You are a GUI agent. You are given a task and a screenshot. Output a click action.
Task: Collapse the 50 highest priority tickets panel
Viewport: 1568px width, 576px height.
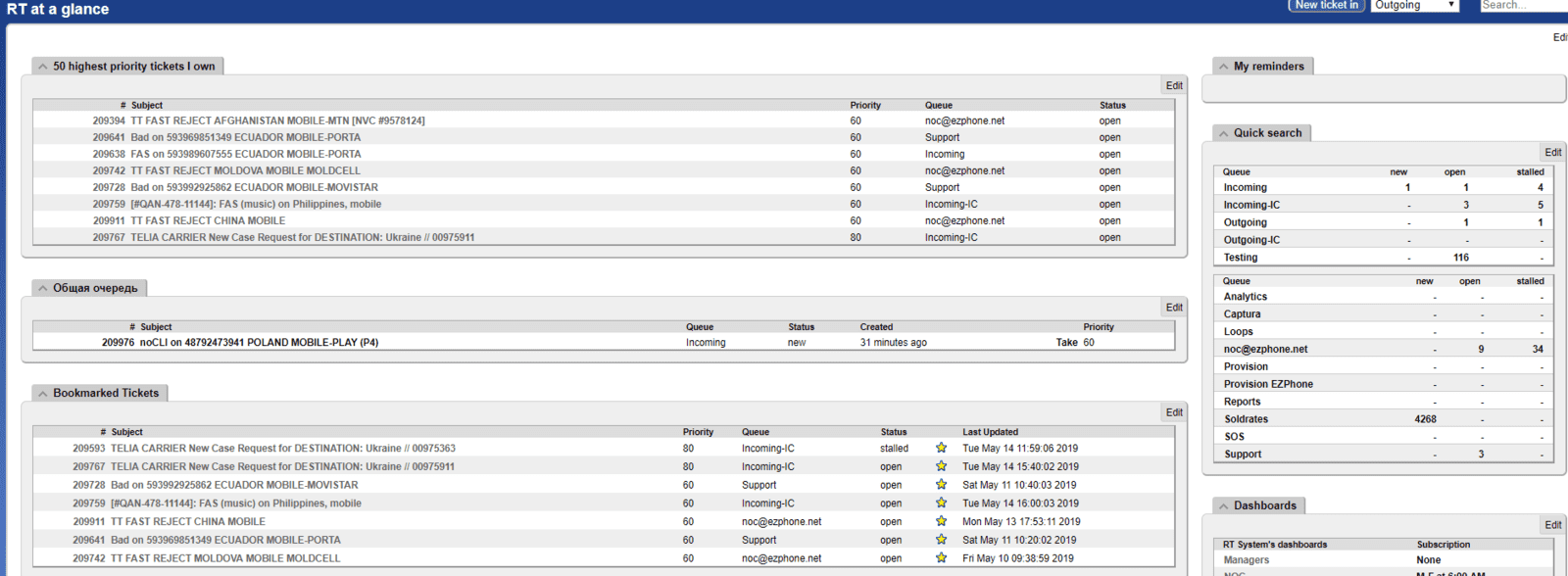[x=43, y=67]
